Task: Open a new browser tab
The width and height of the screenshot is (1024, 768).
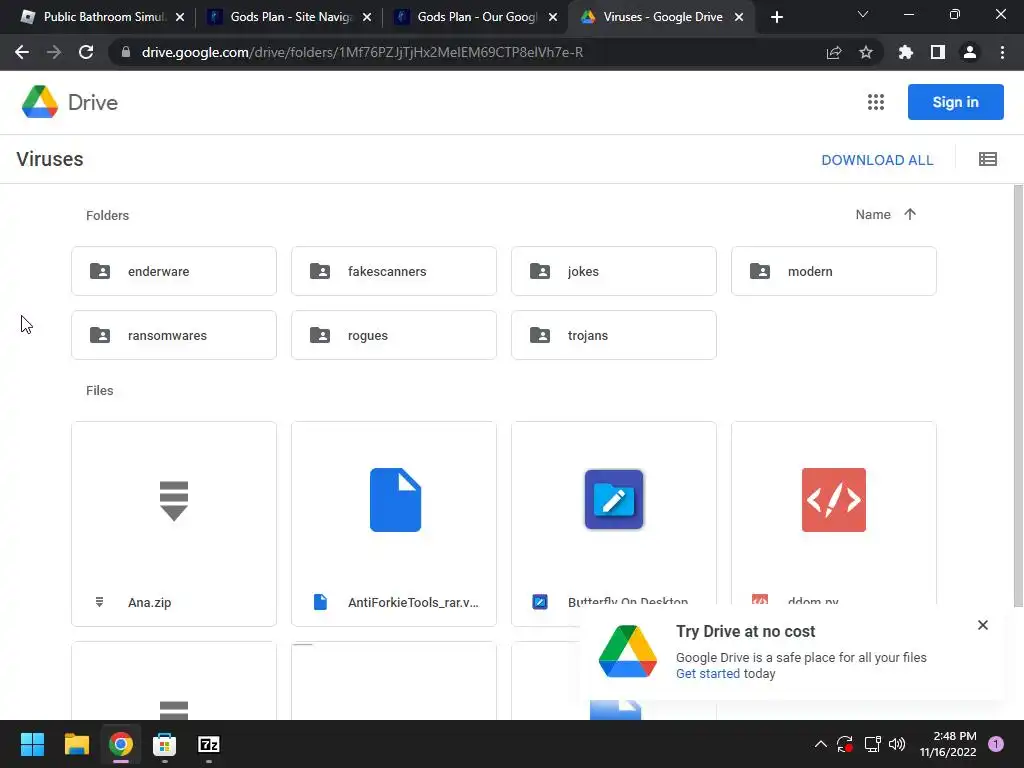Action: pos(776,17)
